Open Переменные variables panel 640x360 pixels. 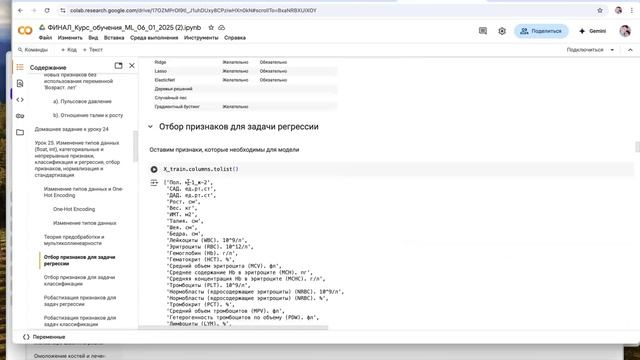tap(44, 337)
